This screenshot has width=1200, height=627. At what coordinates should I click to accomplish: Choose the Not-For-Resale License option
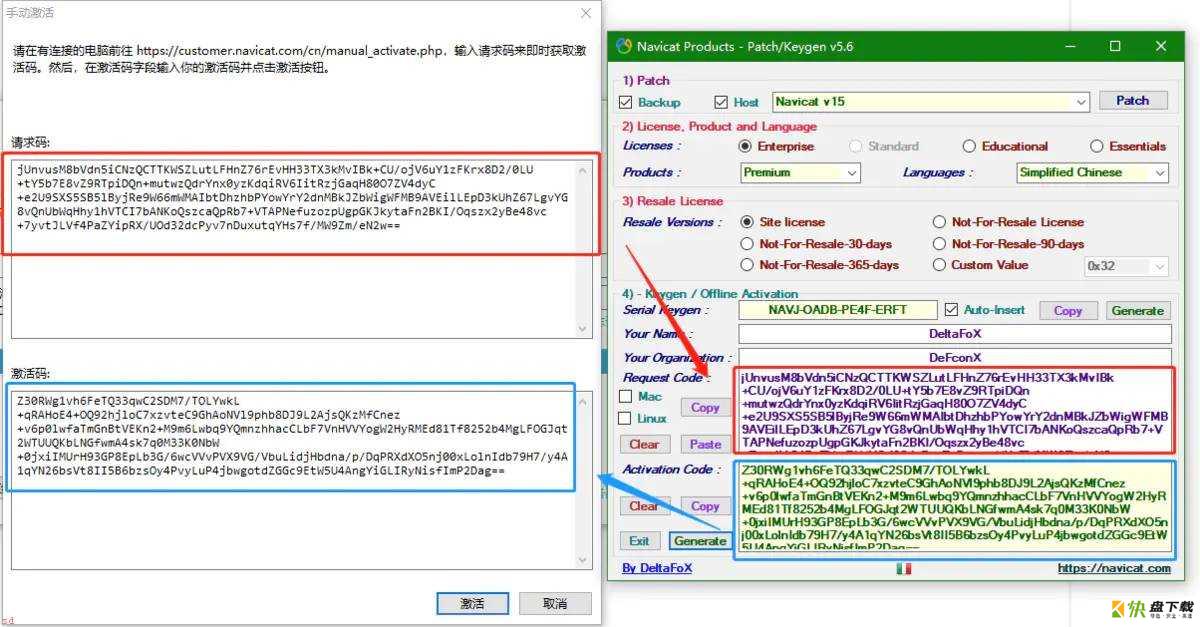pyautogui.click(x=940, y=222)
